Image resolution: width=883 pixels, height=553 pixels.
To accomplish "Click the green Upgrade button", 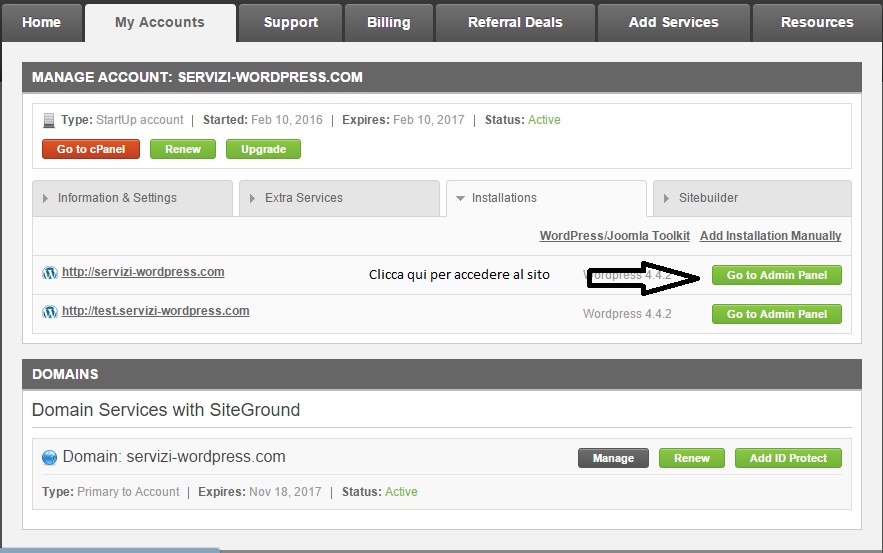I will point(264,149).
